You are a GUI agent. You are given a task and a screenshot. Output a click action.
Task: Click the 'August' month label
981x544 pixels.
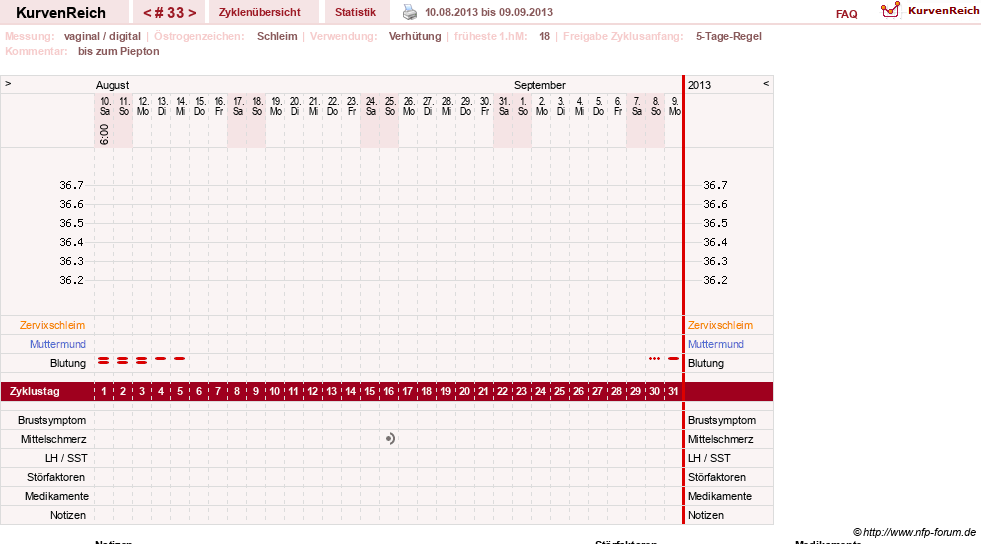(112, 85)
